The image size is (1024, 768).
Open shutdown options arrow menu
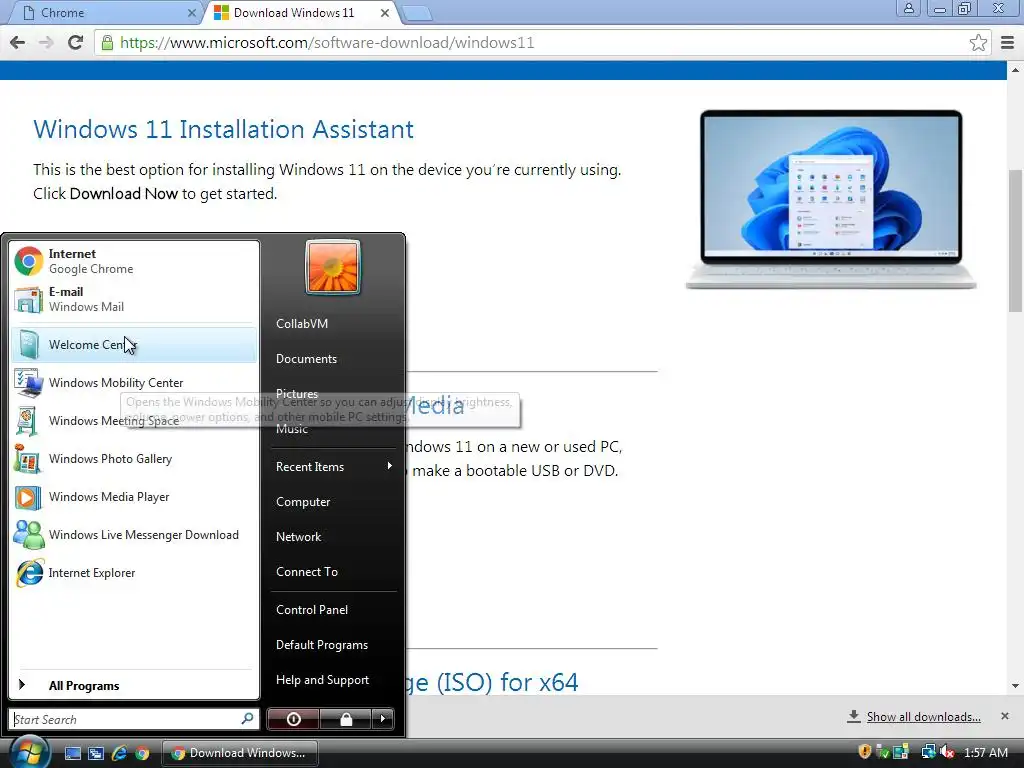coord(383,719)
